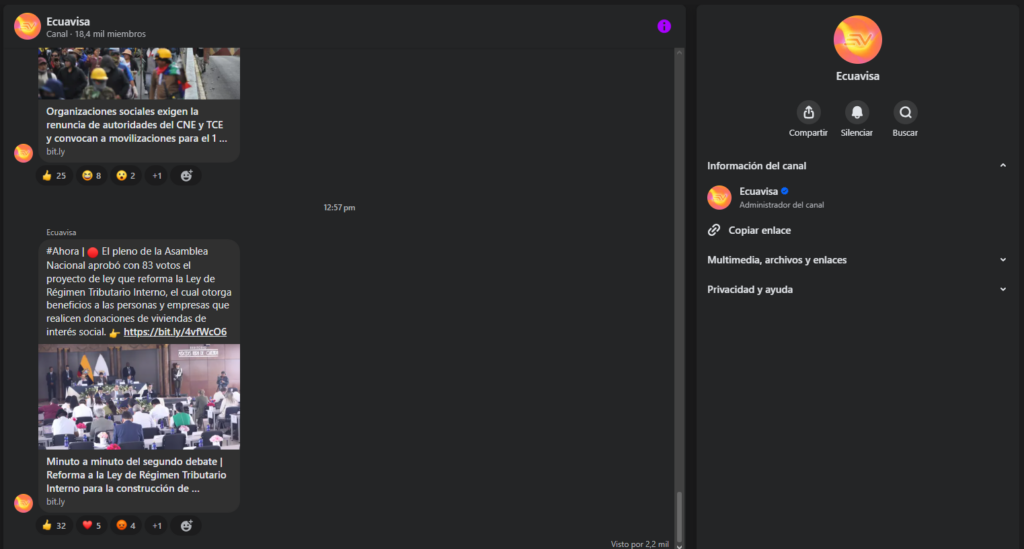Select thumbs-up reaction with 25 count

click(54, 176)
